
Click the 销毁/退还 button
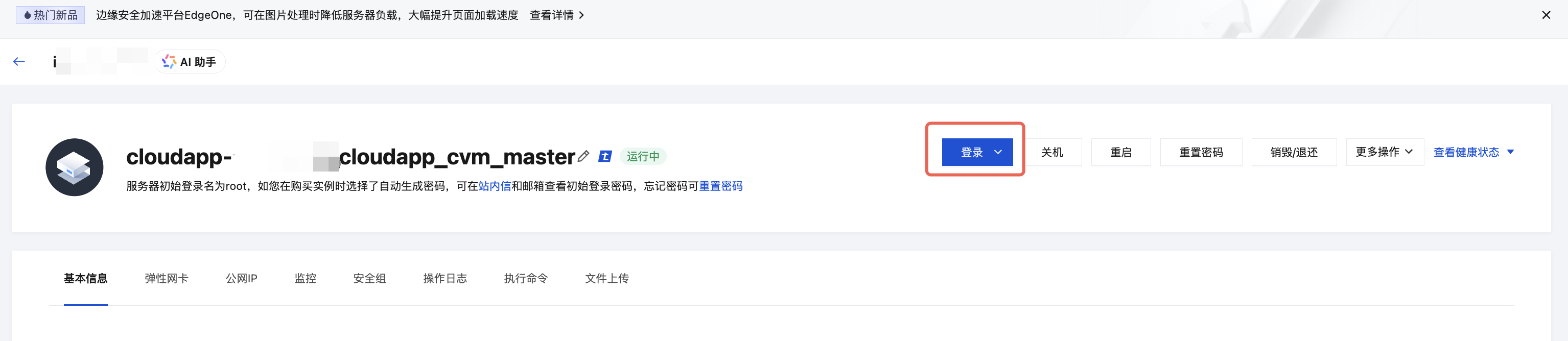pyautogui.click(x=1294, y=152)
